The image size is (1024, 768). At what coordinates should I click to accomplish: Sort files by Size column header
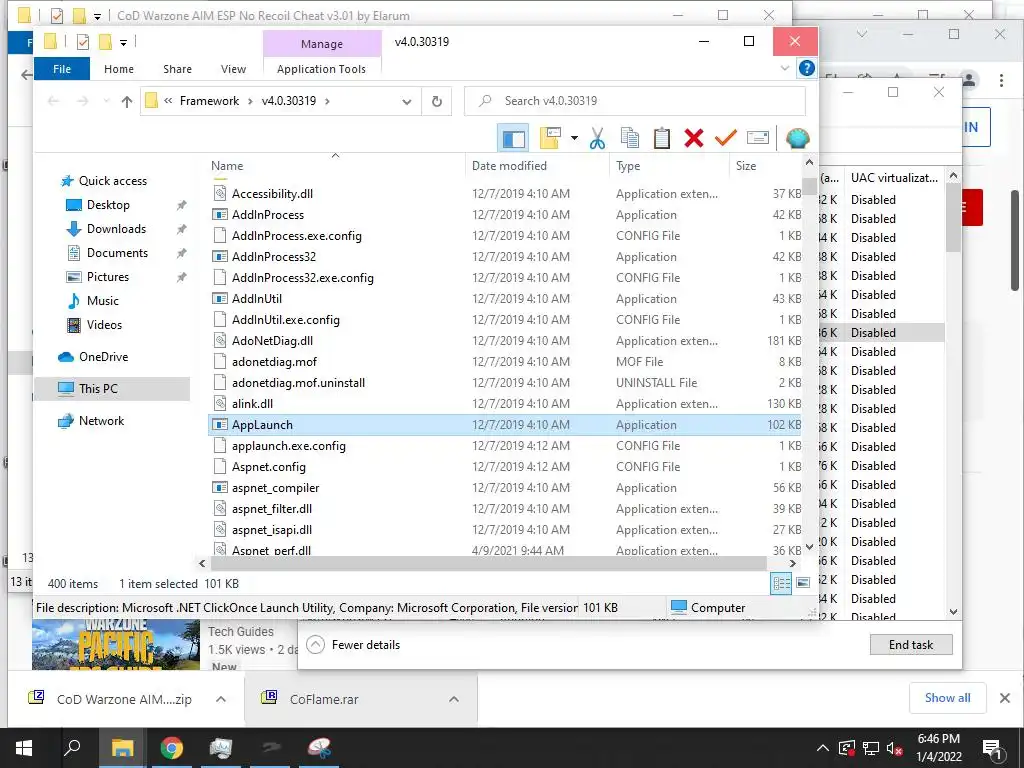(765, 165)
